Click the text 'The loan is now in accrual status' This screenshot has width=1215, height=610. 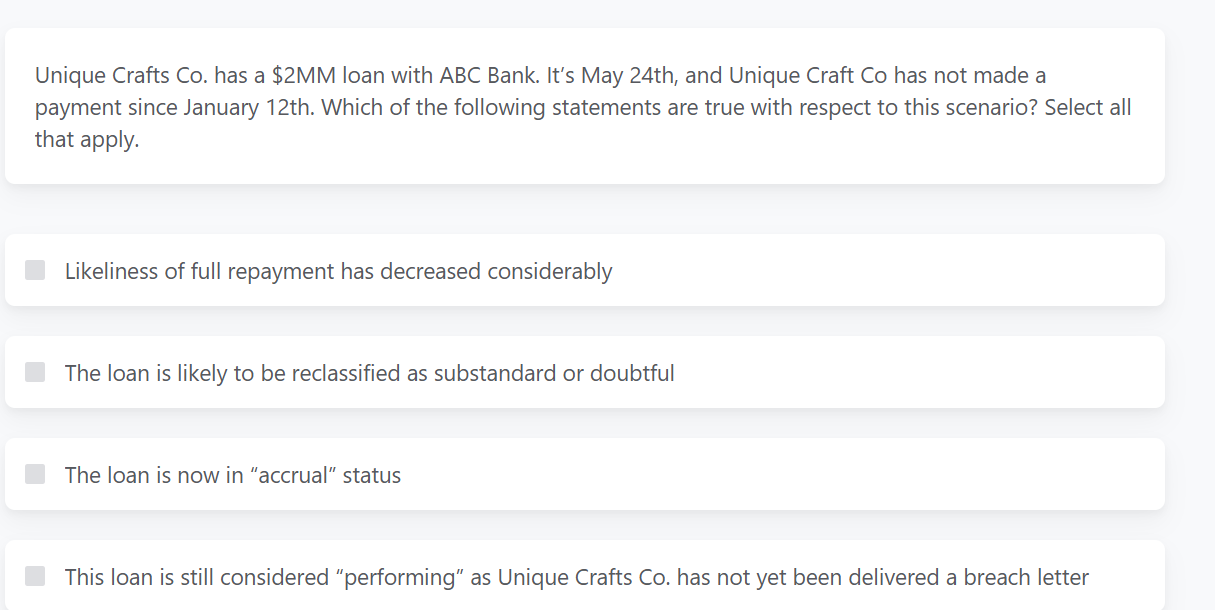[x=232, y=474]
